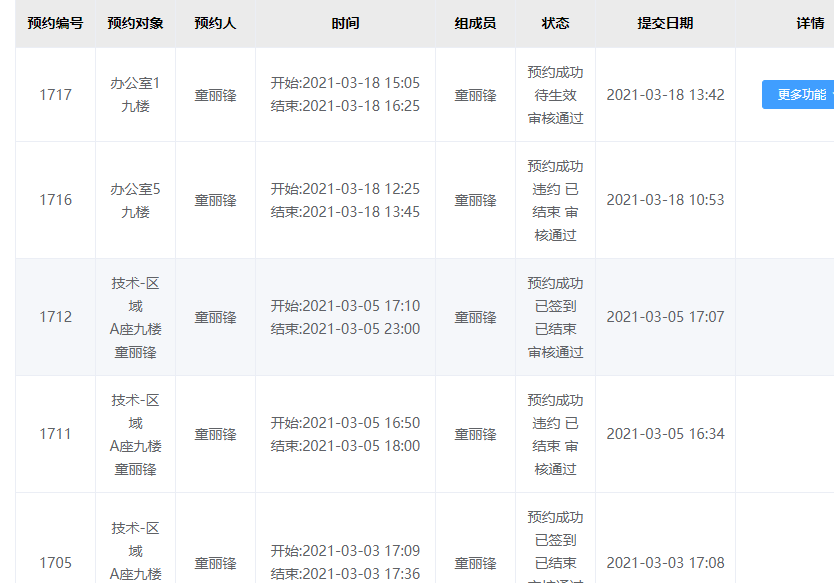Click the 预约人 column header

[215, 23]
